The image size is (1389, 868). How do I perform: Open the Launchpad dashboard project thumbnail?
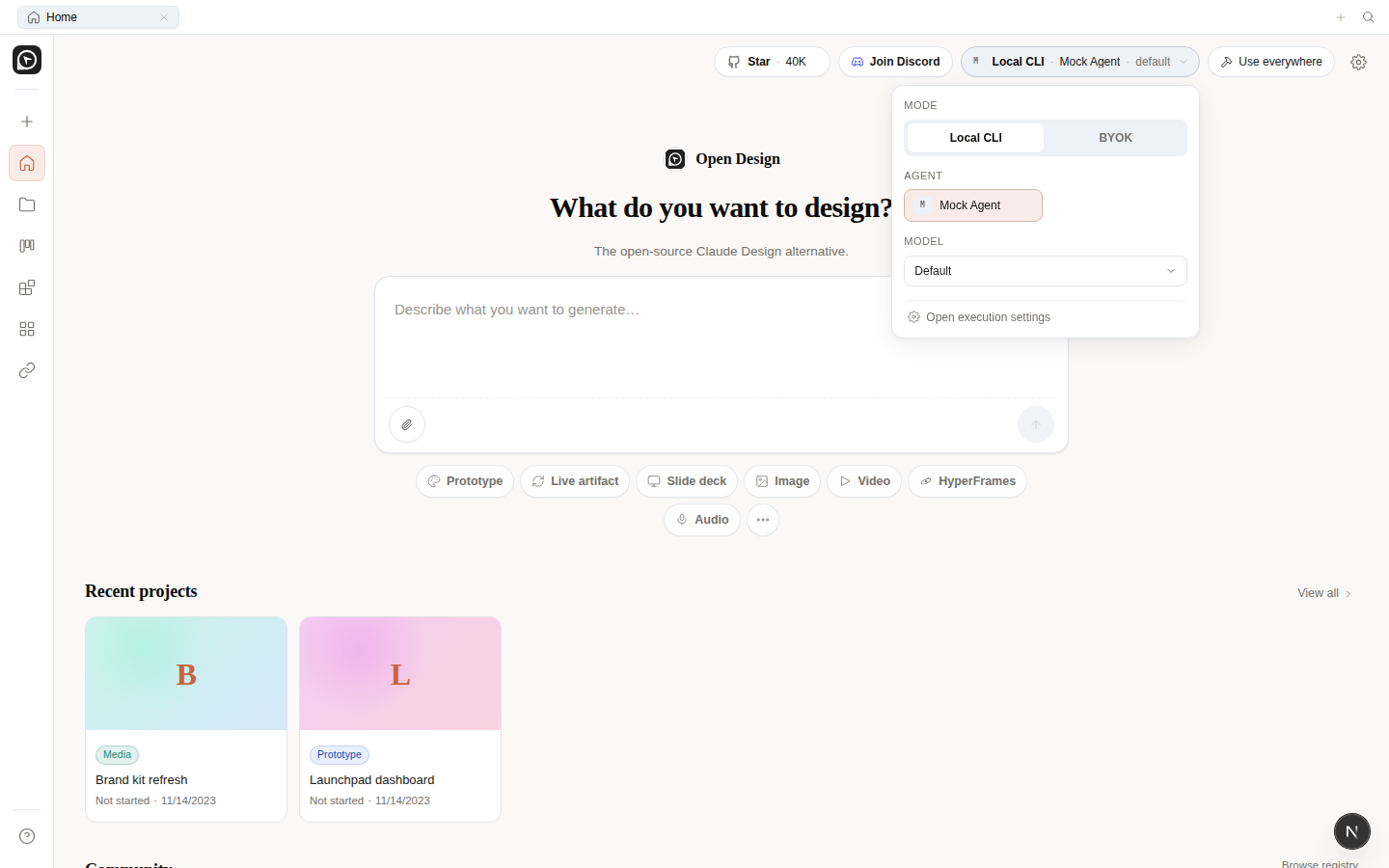pos(400,674)
